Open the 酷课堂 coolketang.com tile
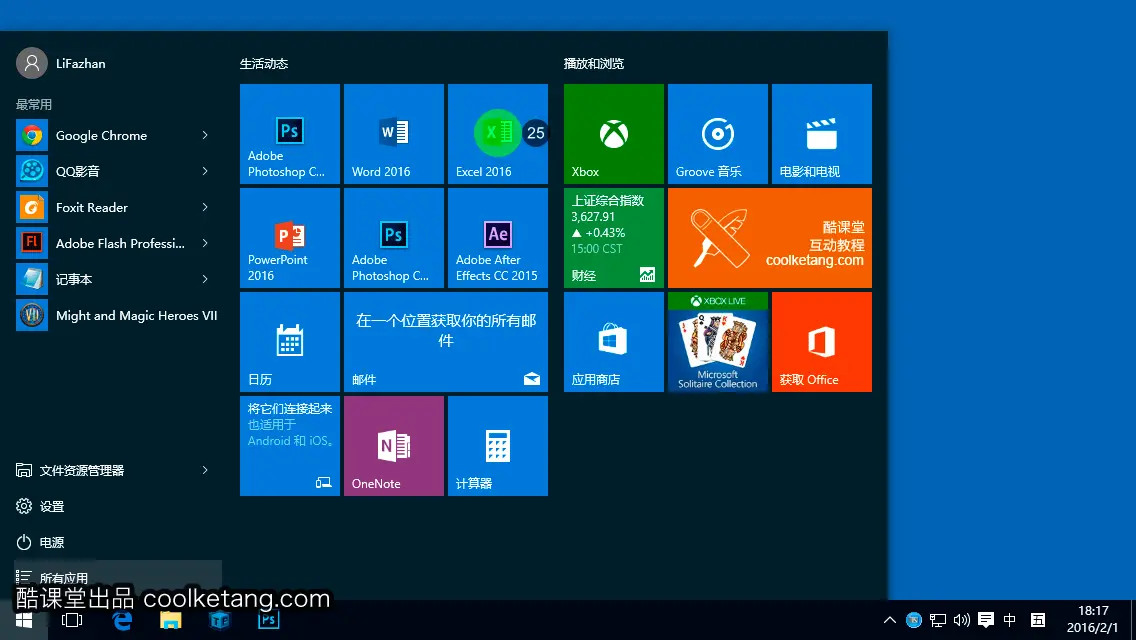 click(x=769, y=238)
